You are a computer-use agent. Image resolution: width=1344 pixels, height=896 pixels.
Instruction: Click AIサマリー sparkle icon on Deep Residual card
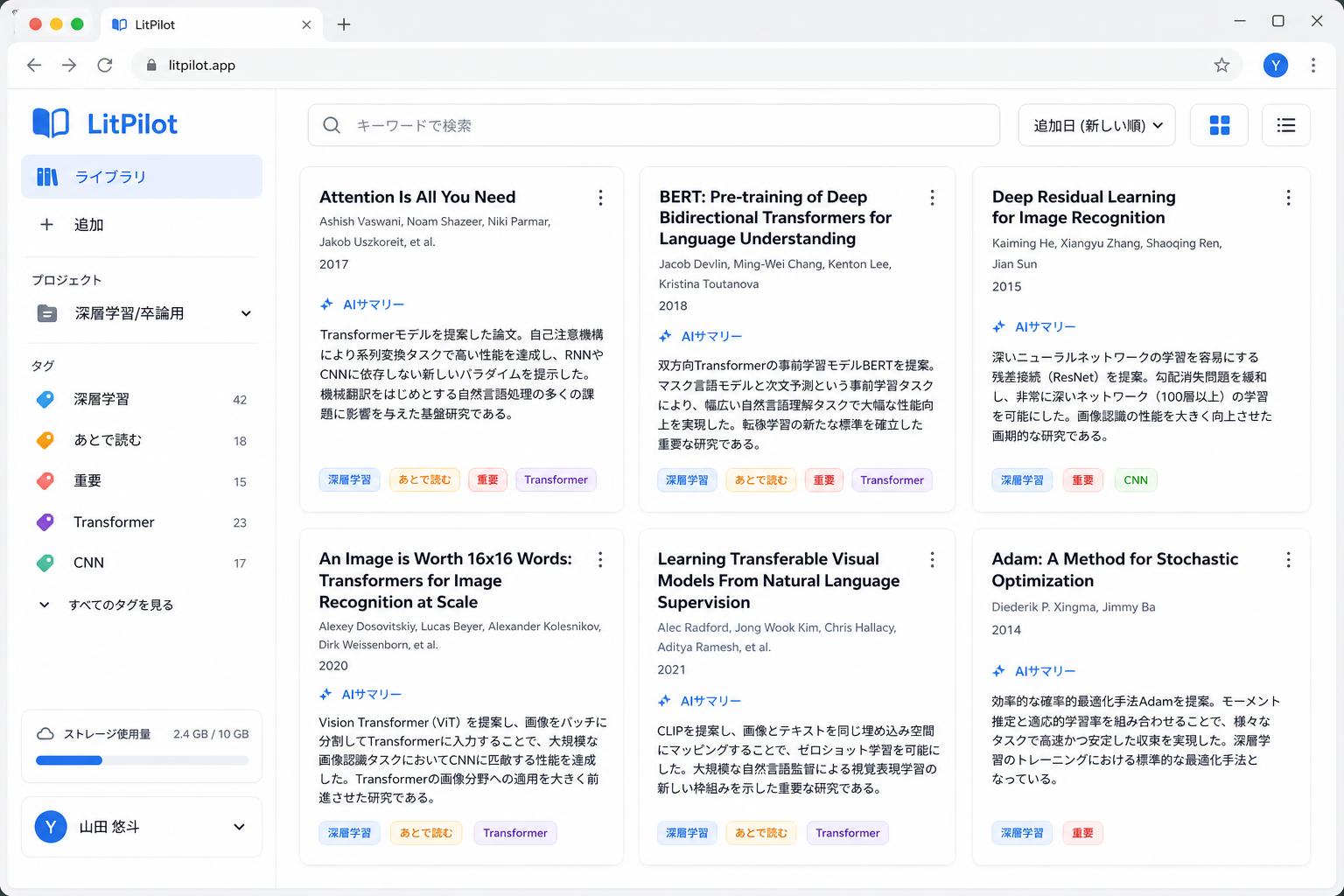coord(998,326)
